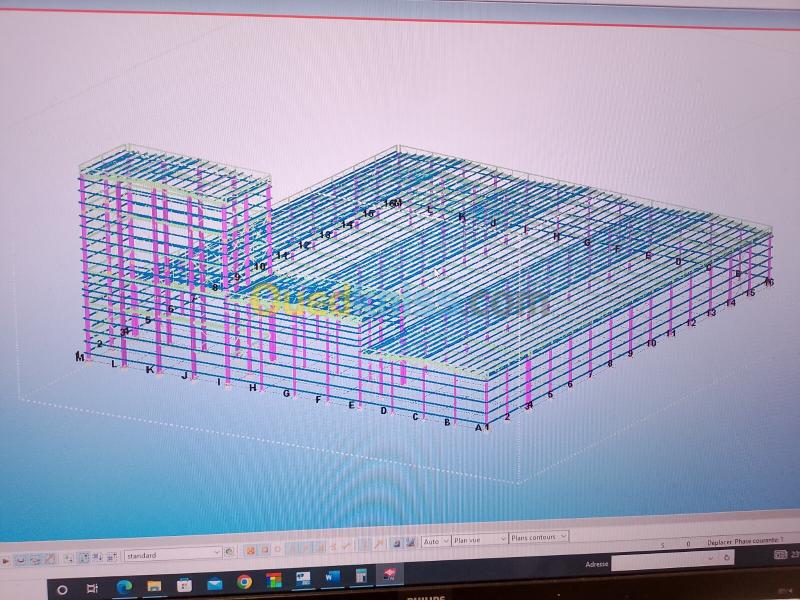Viewport: 800px width, 600px height.
Task: Open the taskbar app right of Word
Action: pos(362,577)
